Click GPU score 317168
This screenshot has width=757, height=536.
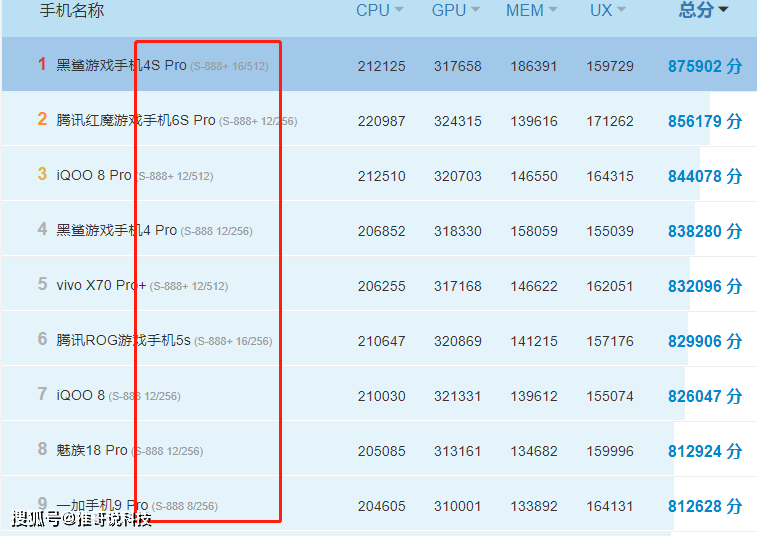tap(458, 286)
